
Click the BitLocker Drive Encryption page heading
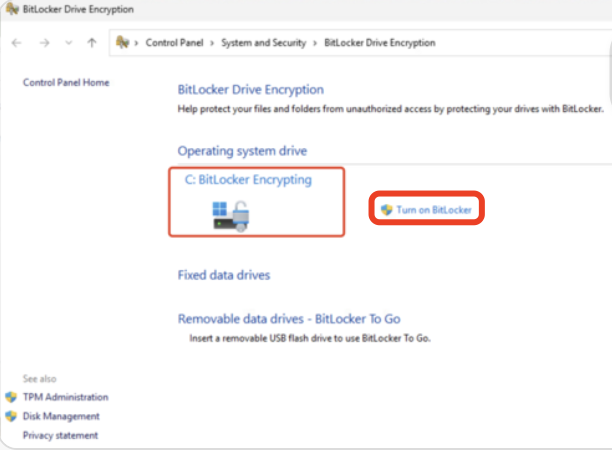point(251,90)
